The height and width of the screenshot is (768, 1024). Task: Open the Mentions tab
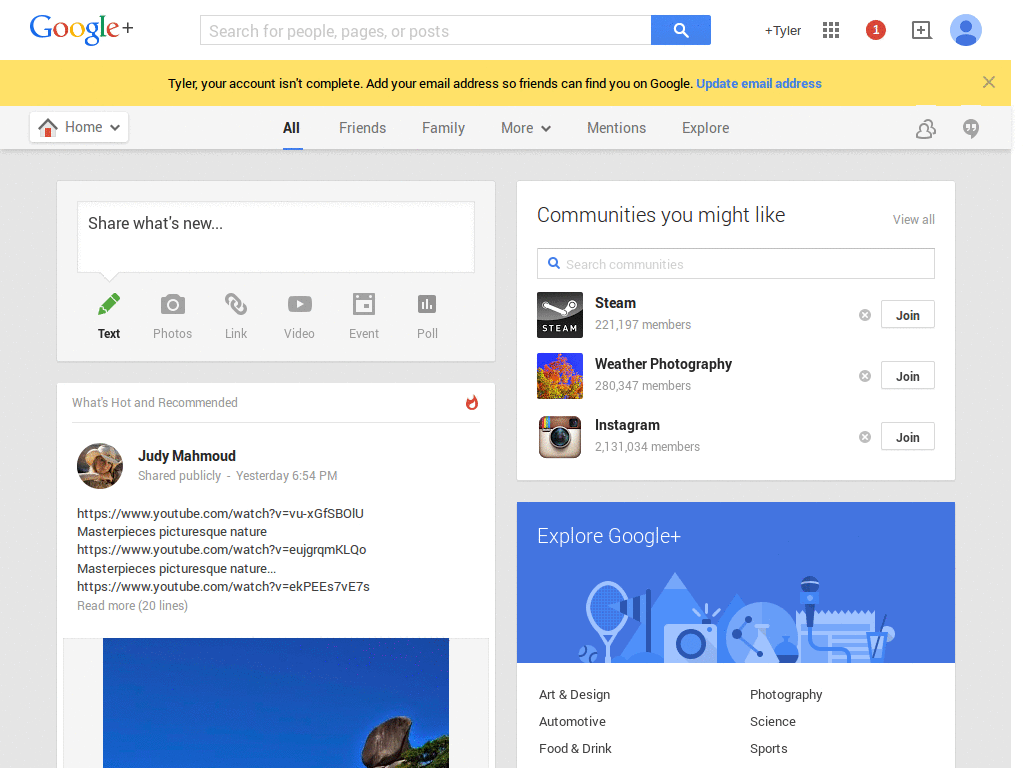[616, 128]
